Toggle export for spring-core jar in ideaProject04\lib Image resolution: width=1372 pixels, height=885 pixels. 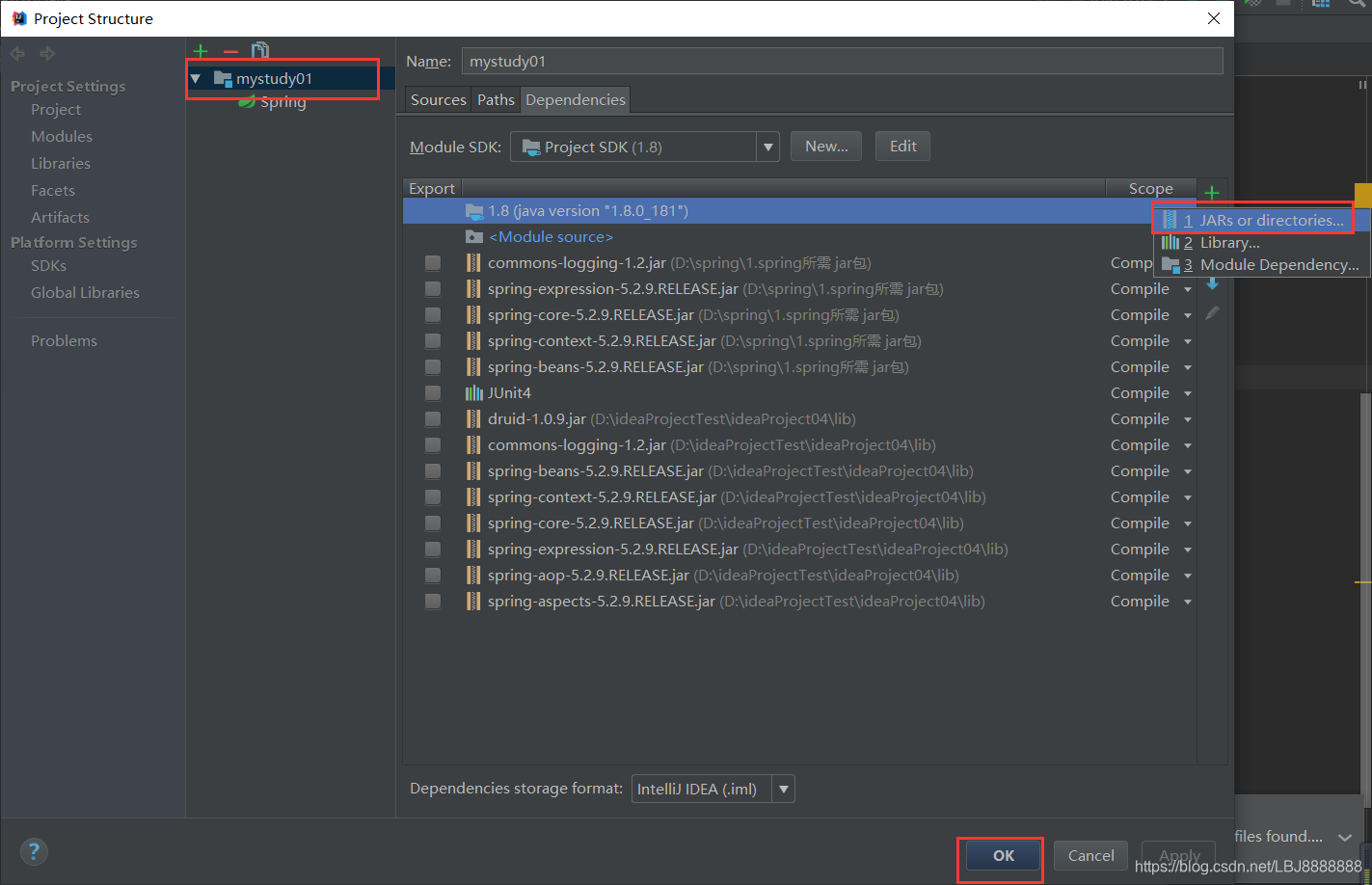[433, 523]
